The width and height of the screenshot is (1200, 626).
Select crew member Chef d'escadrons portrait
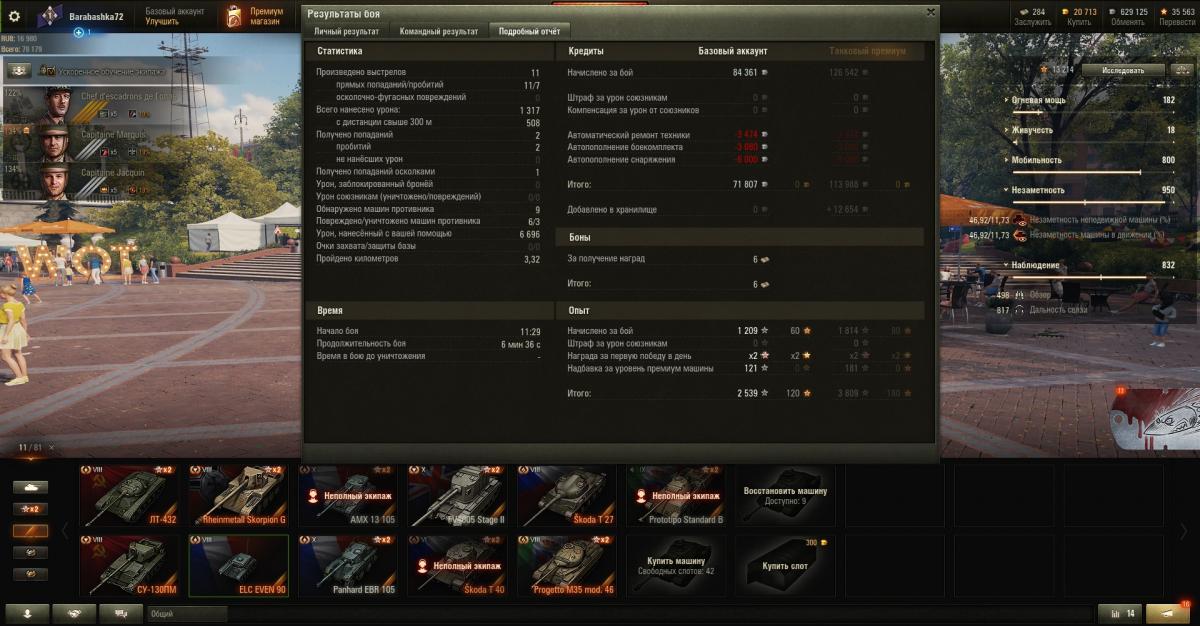pyautogui.click(x=56, y=107)
